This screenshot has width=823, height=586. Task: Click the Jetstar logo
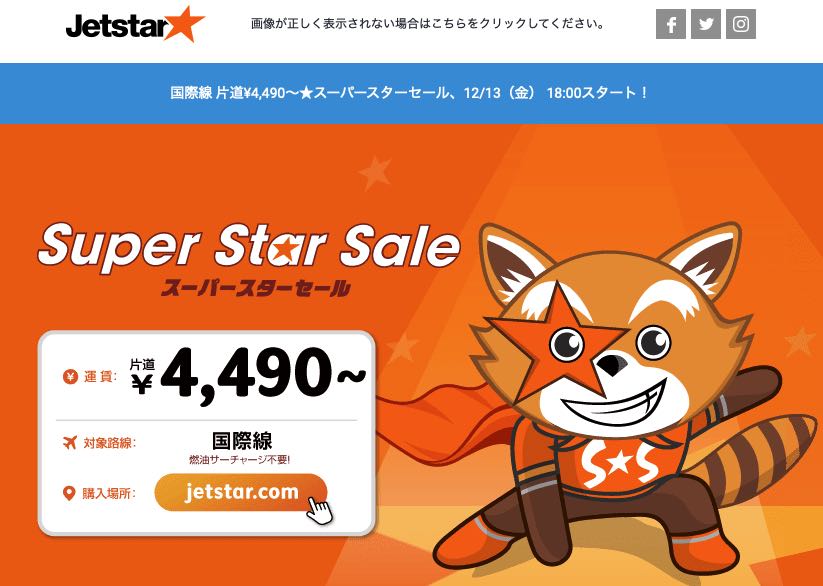pos(135,24)
